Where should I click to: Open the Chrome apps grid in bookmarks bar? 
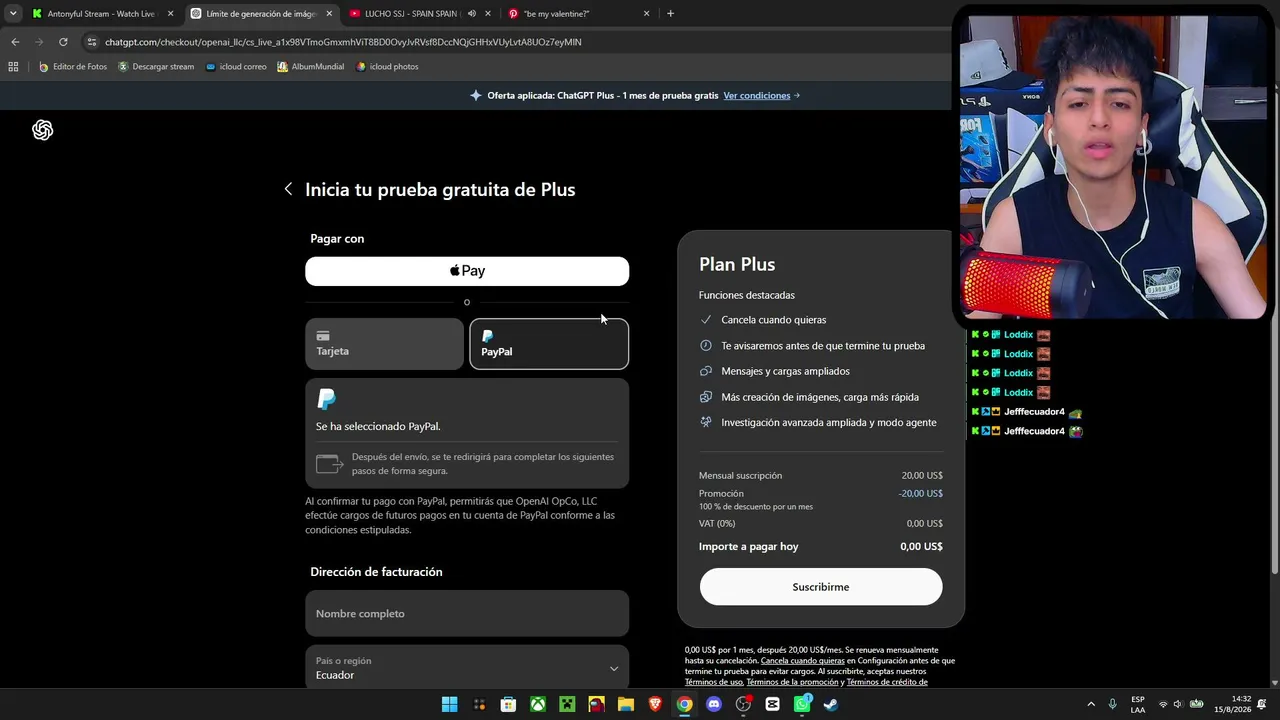[13, 67]
